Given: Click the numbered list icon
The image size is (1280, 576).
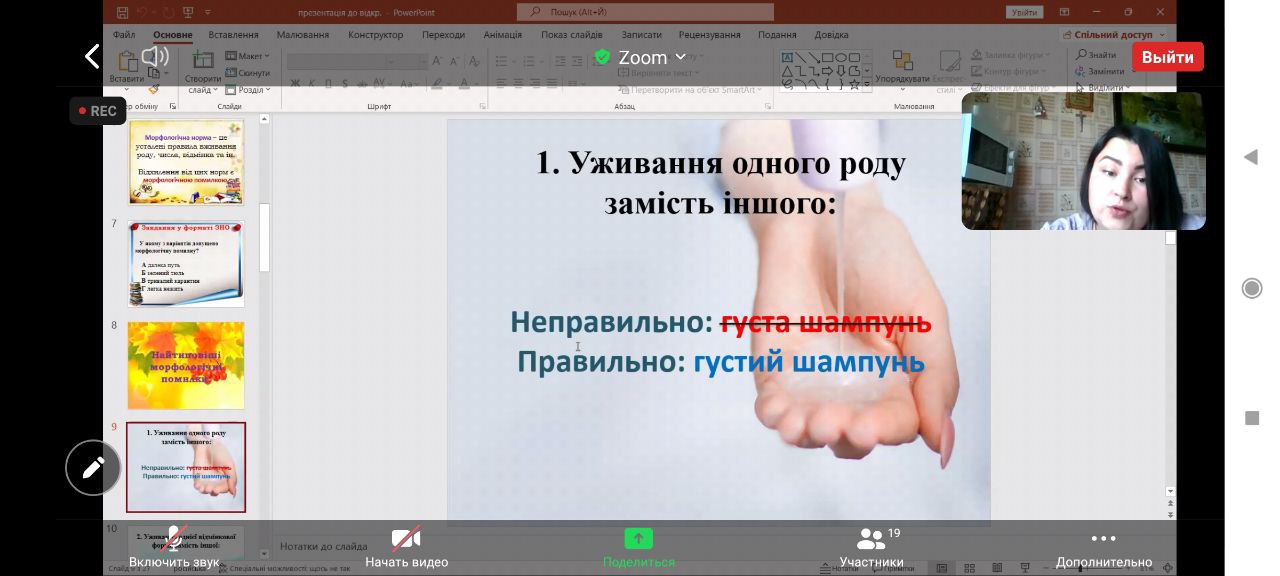Looking at the screenshot, I should 530,61.
